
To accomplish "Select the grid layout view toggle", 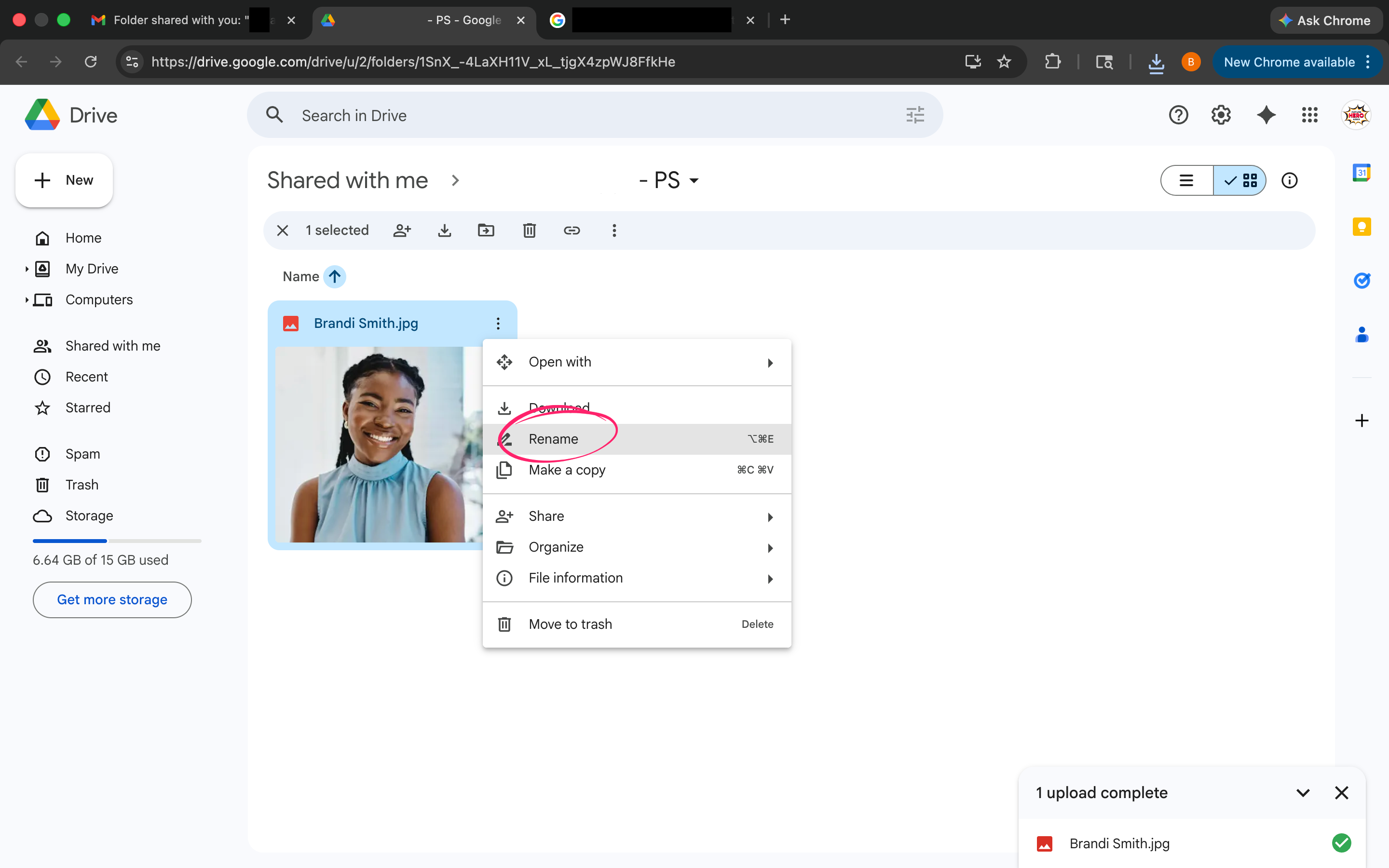I will 1240,181.
